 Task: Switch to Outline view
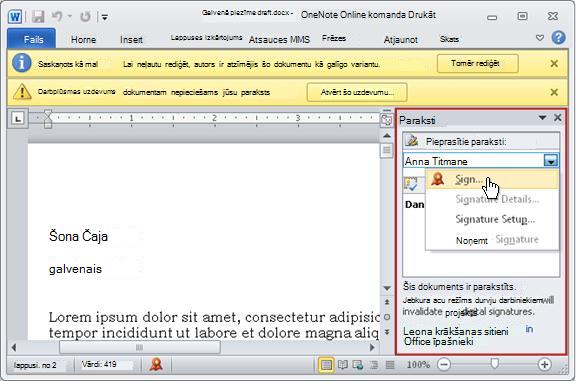pos(374,365)
